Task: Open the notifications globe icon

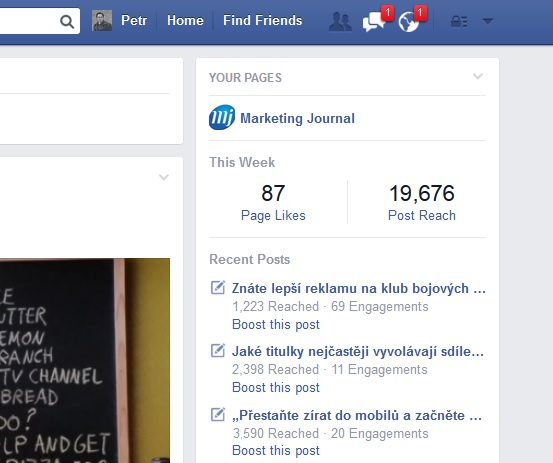Action: coord(408,22)
